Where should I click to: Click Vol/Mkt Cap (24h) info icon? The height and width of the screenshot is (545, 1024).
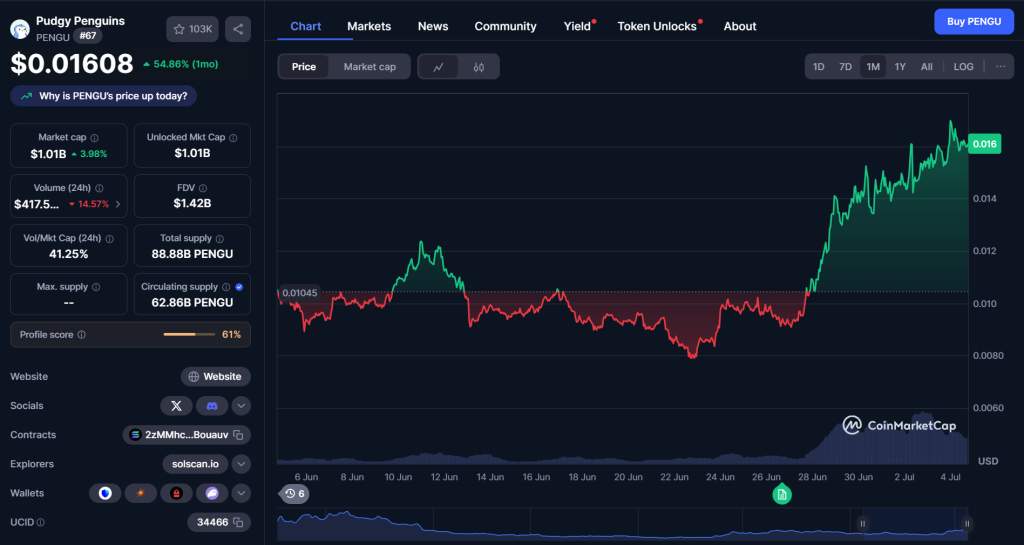(x=110, y=239)
